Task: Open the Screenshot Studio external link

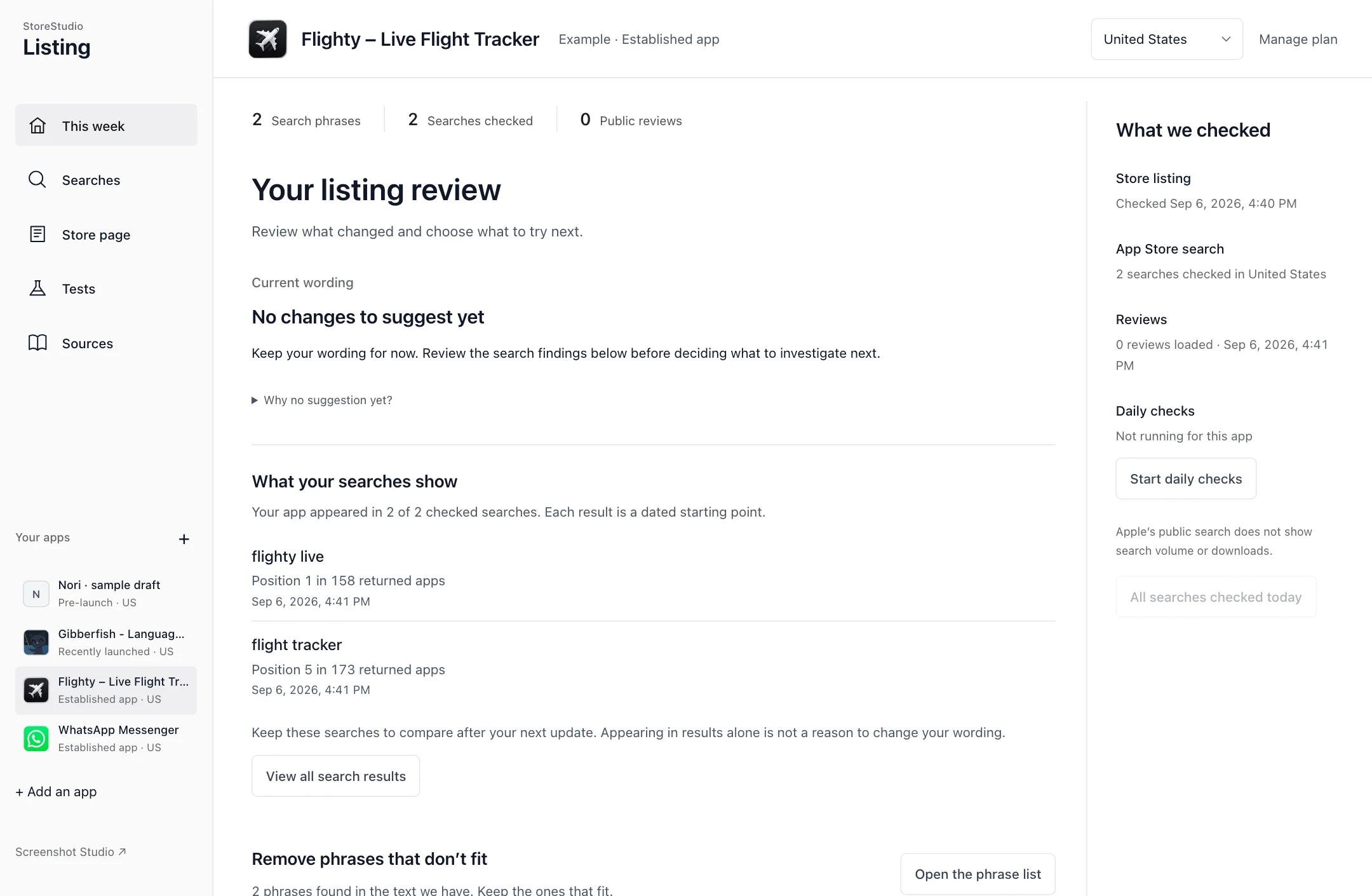Action: click(71, 852)
